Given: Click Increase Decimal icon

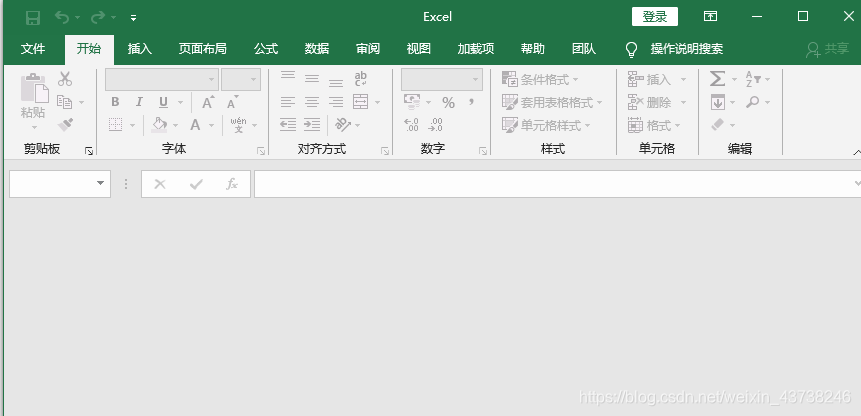Looking at the screenshot, I should (x=411, y=125).
